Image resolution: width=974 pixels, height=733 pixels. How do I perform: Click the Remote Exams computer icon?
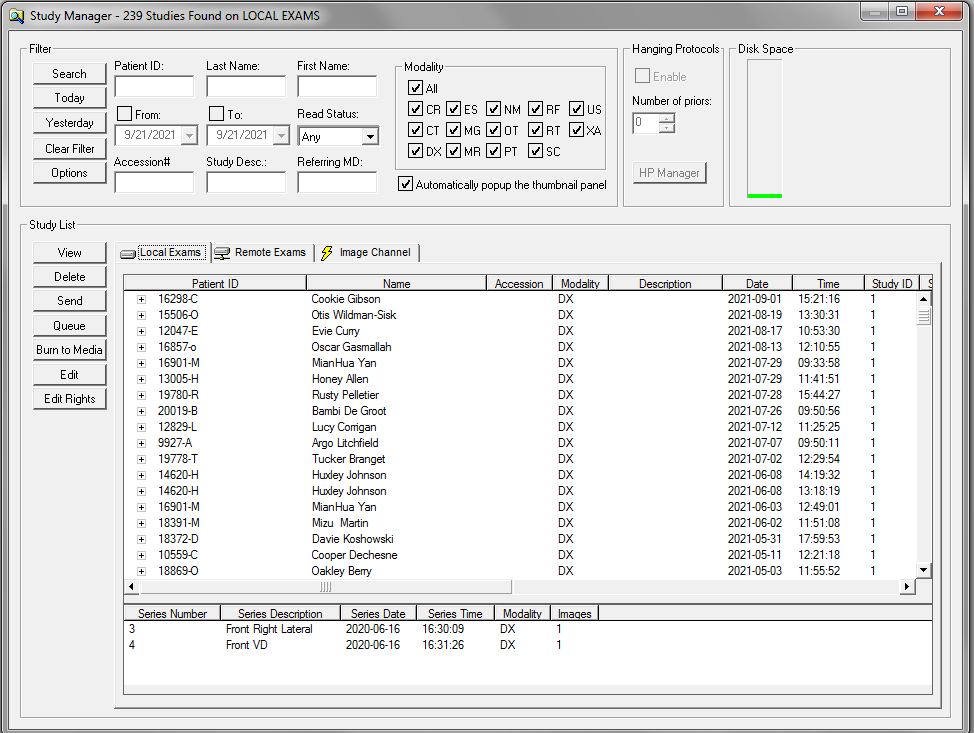[222, 253]
